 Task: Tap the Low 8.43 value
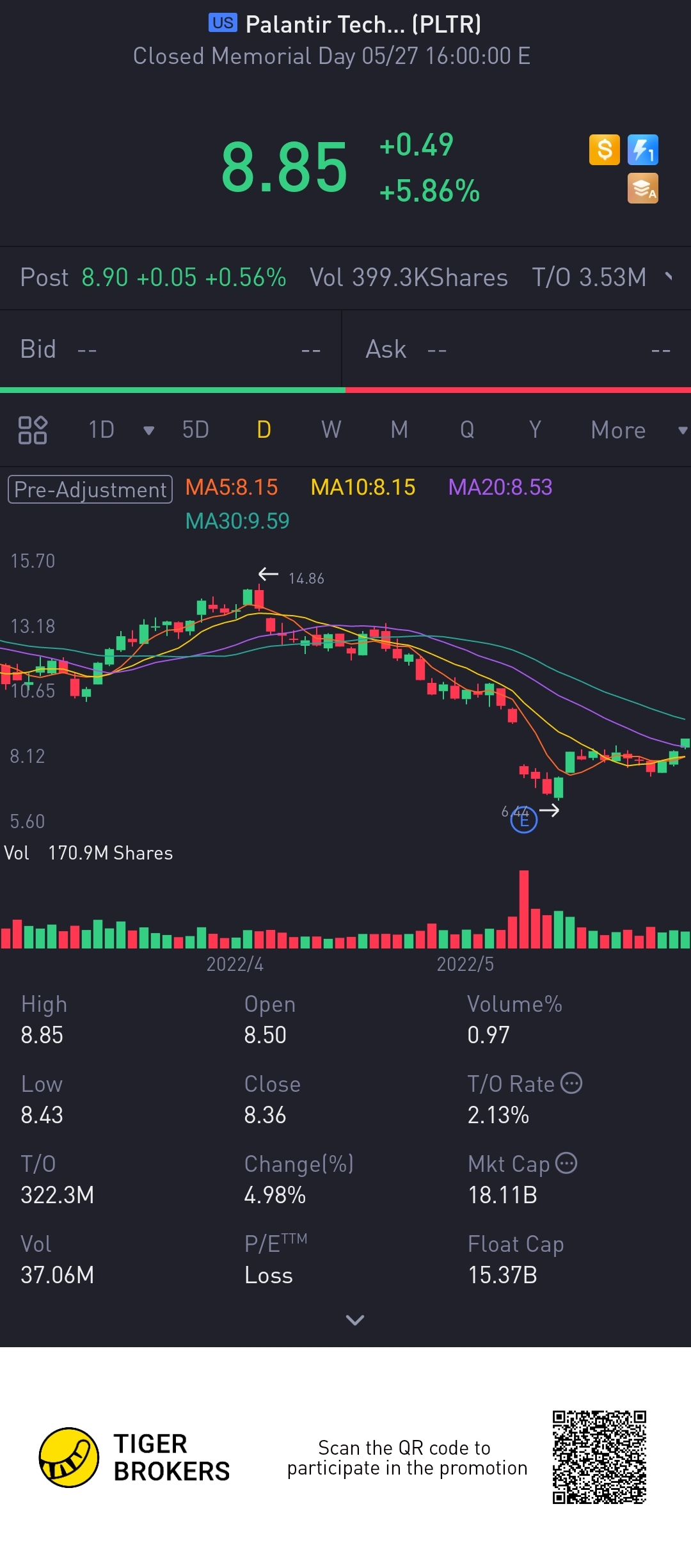tap(42, 1115)
